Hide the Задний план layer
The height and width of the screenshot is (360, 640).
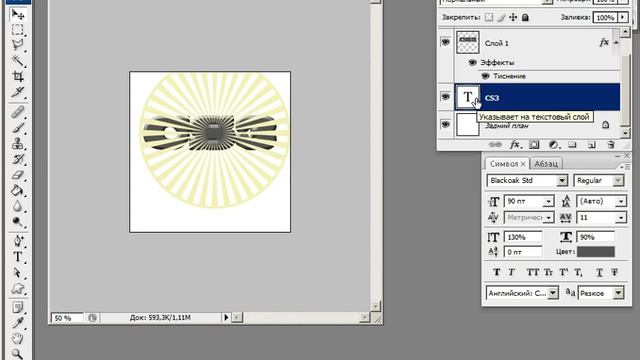[x=445, y=124]
